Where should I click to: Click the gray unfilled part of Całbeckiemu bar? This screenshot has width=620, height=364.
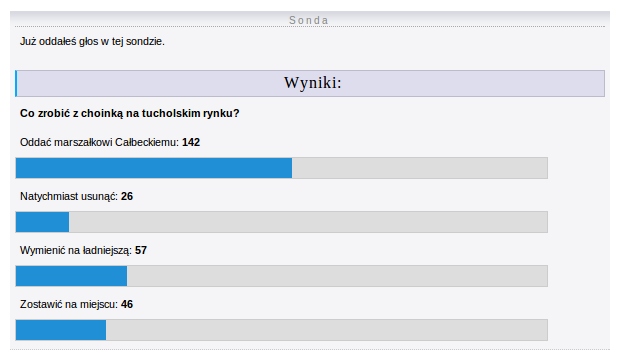point(420,168)
